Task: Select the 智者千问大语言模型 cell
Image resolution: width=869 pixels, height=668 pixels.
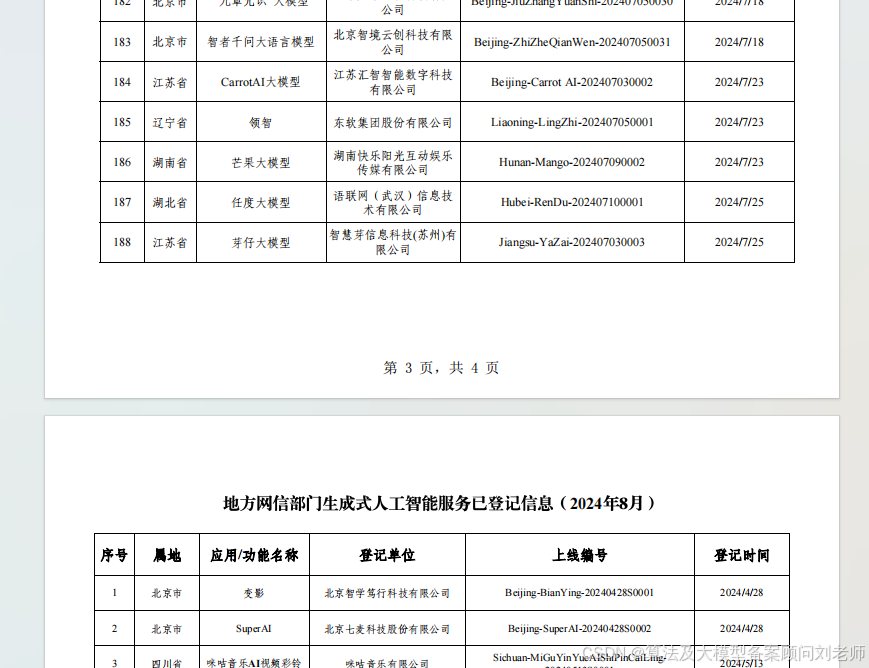Action: (x=261, y=42)
